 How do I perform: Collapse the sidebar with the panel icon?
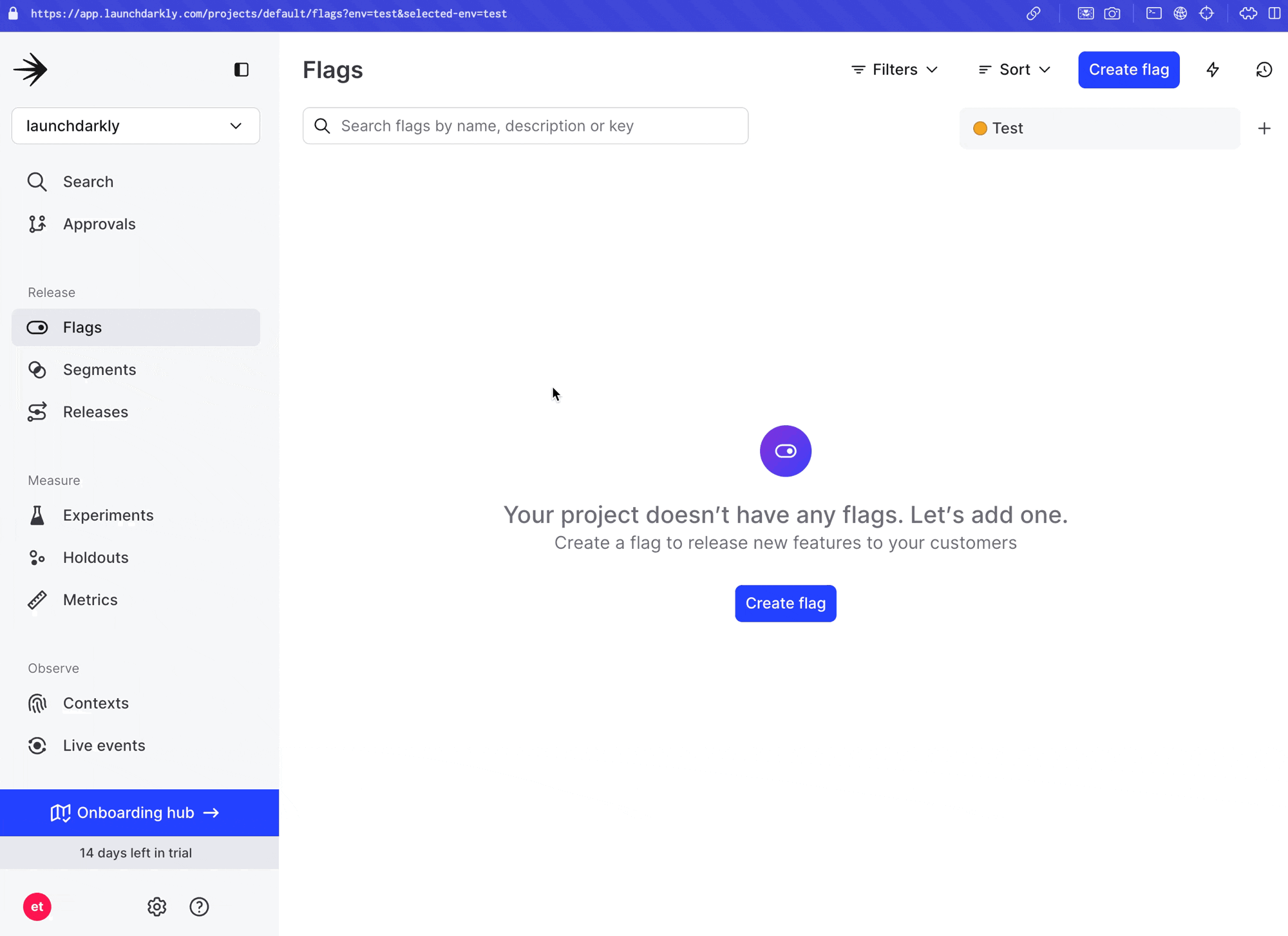click(x=241, y=70)
